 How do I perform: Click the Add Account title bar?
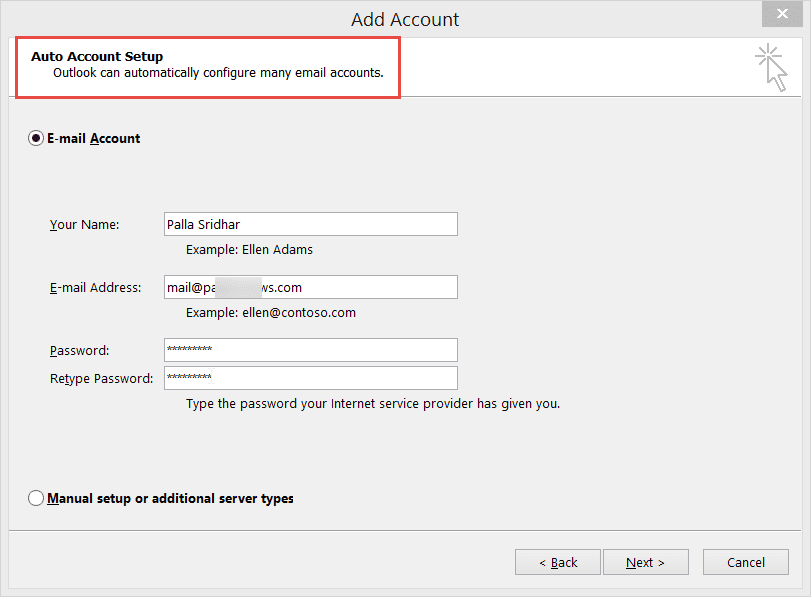tap(405, 19)
